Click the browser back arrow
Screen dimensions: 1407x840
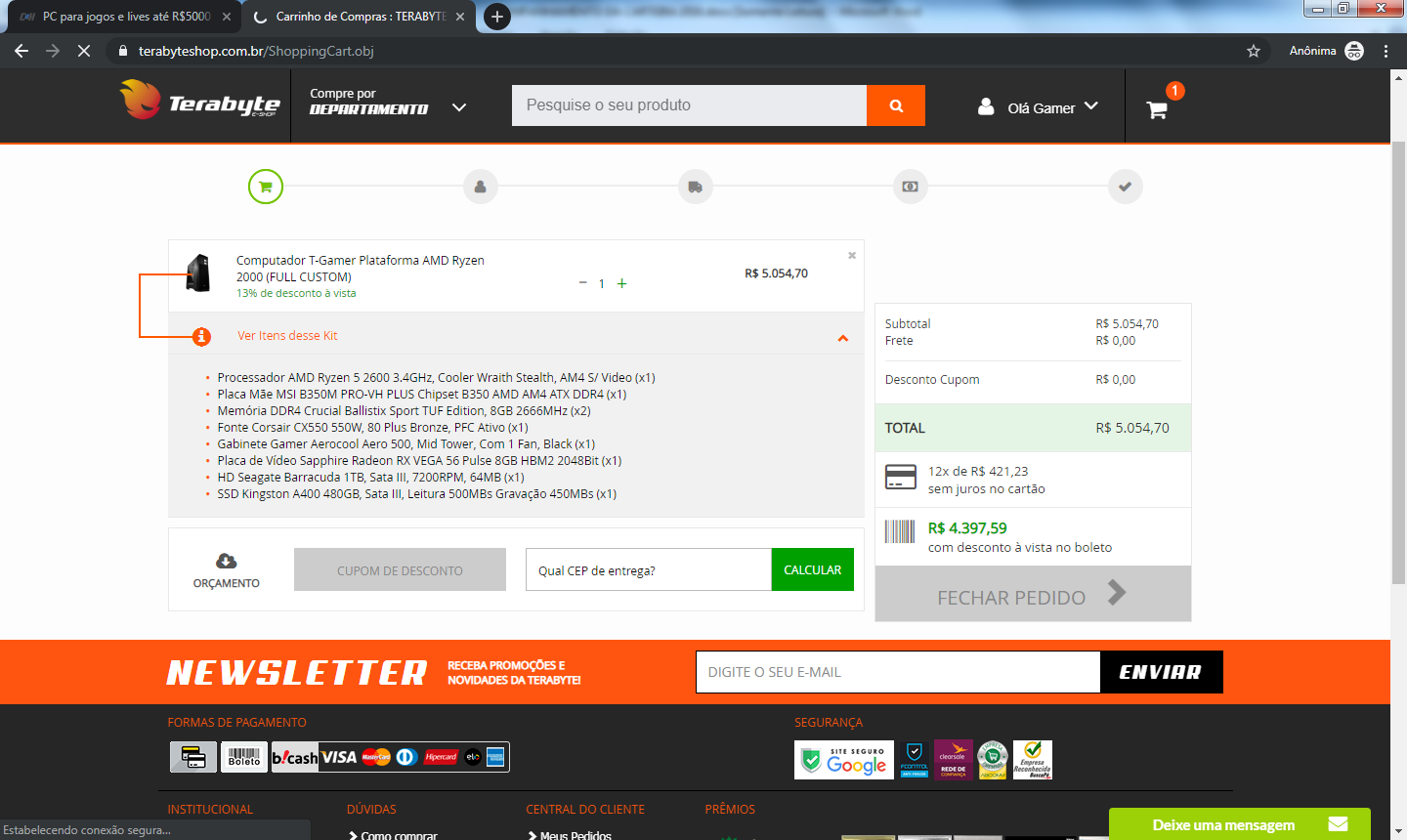tap(21, 51)
